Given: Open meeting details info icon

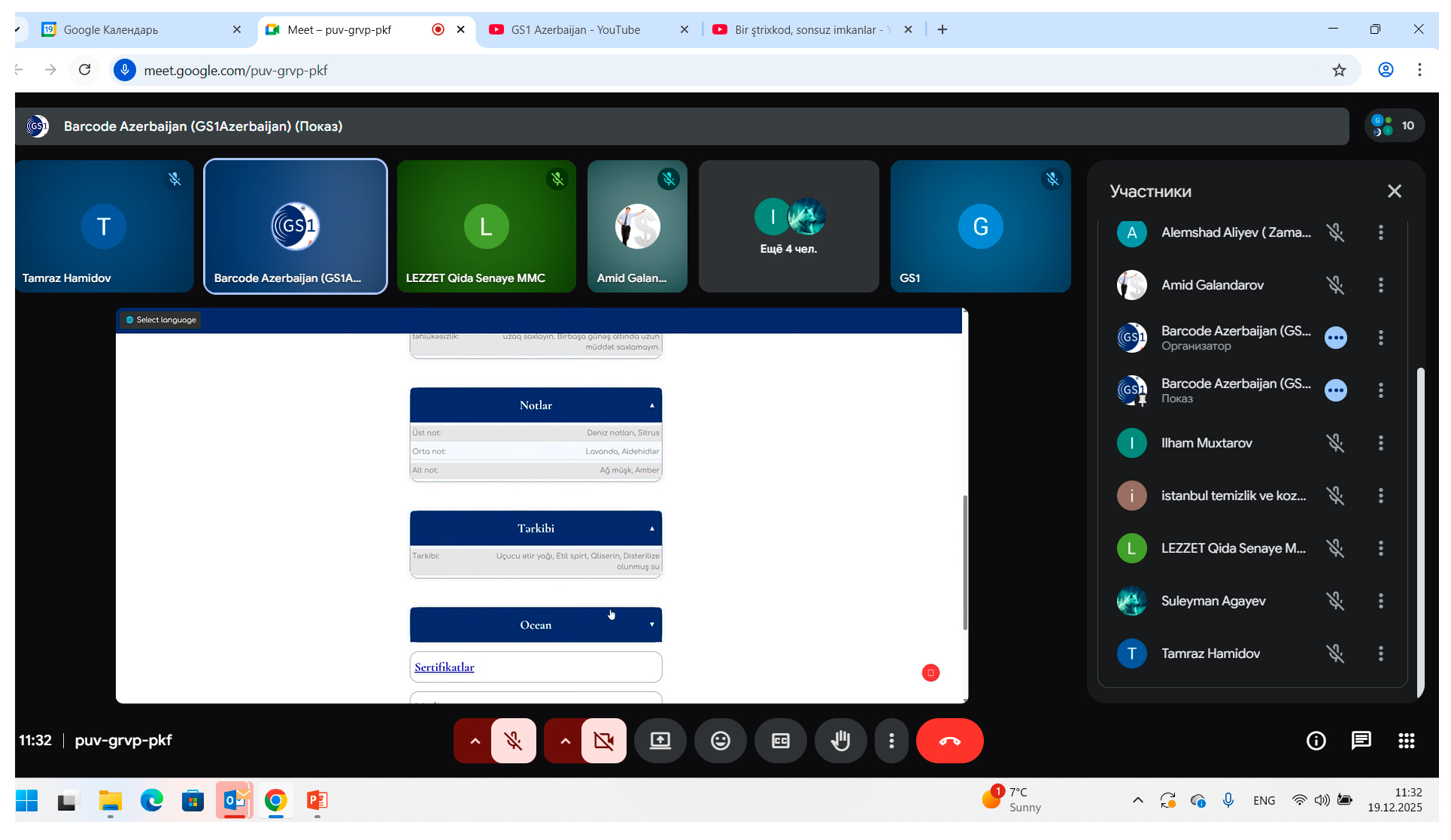Looking at the screenshot, I should coord(1316,741).
